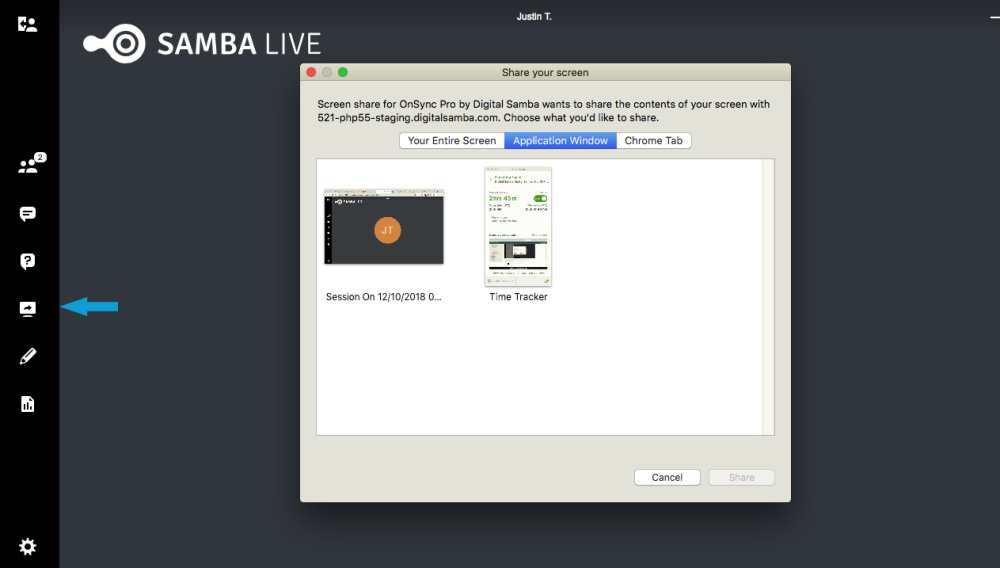Close the Share your screen dialog

311,72
